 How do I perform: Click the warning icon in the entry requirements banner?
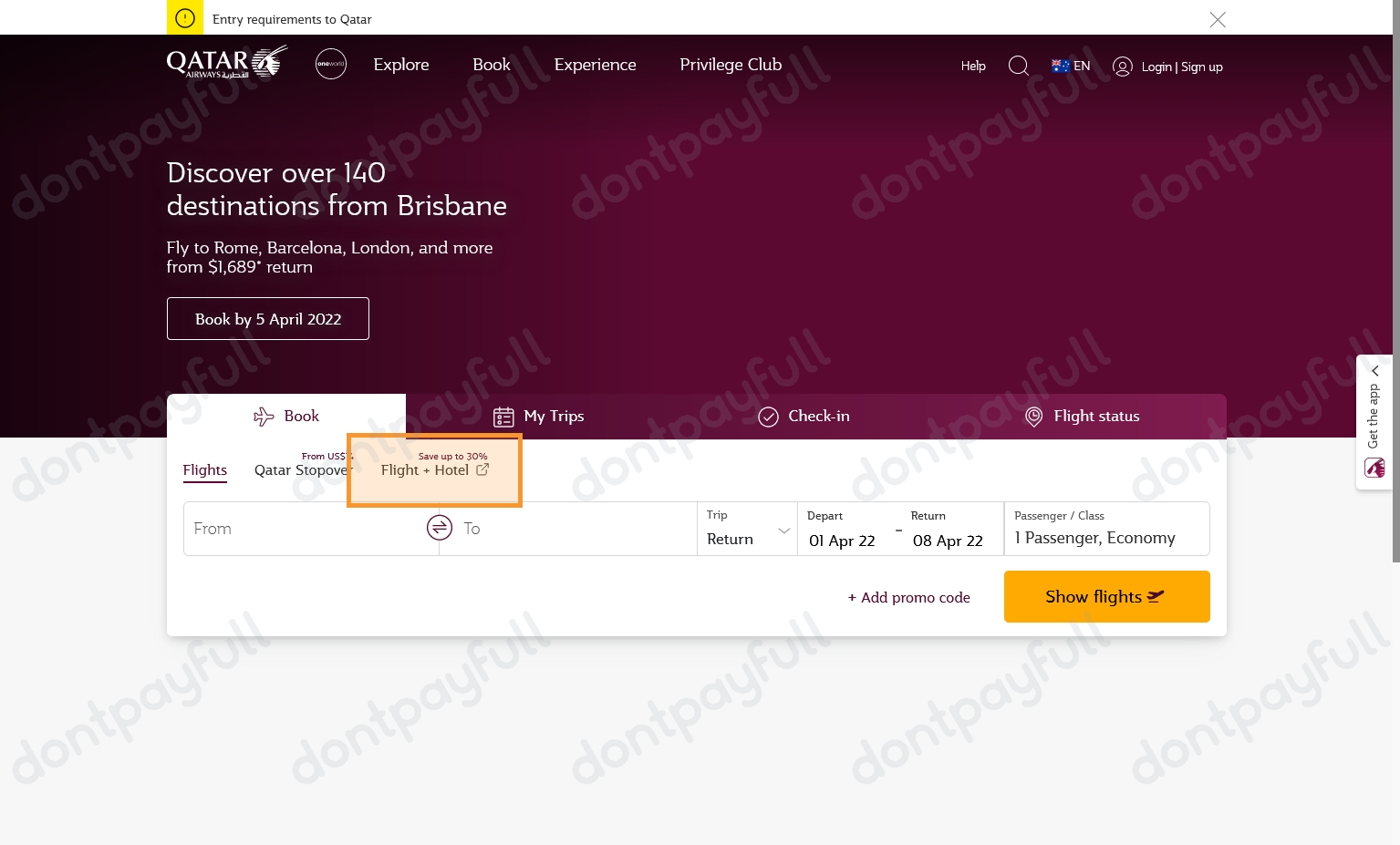point(184,17)
